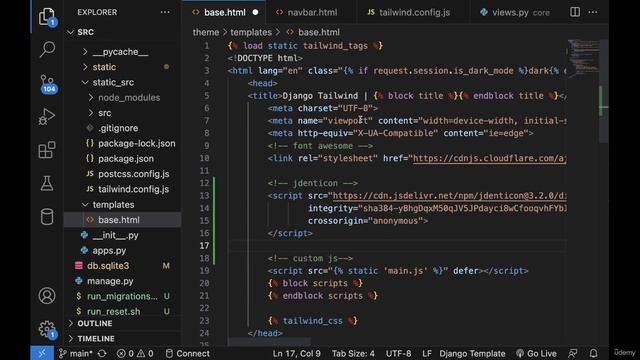Click the Explorer more actions ellipsis

pyautogui.click(x=165, y=12)
